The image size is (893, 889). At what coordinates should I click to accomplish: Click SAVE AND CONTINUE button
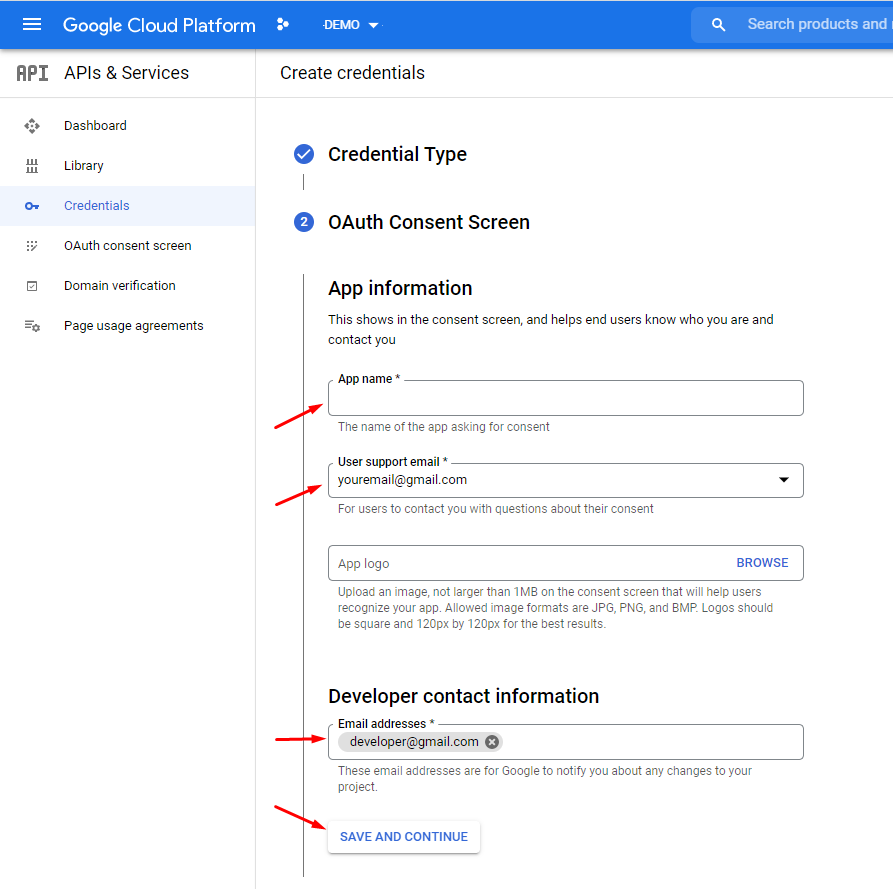(404, 837)
